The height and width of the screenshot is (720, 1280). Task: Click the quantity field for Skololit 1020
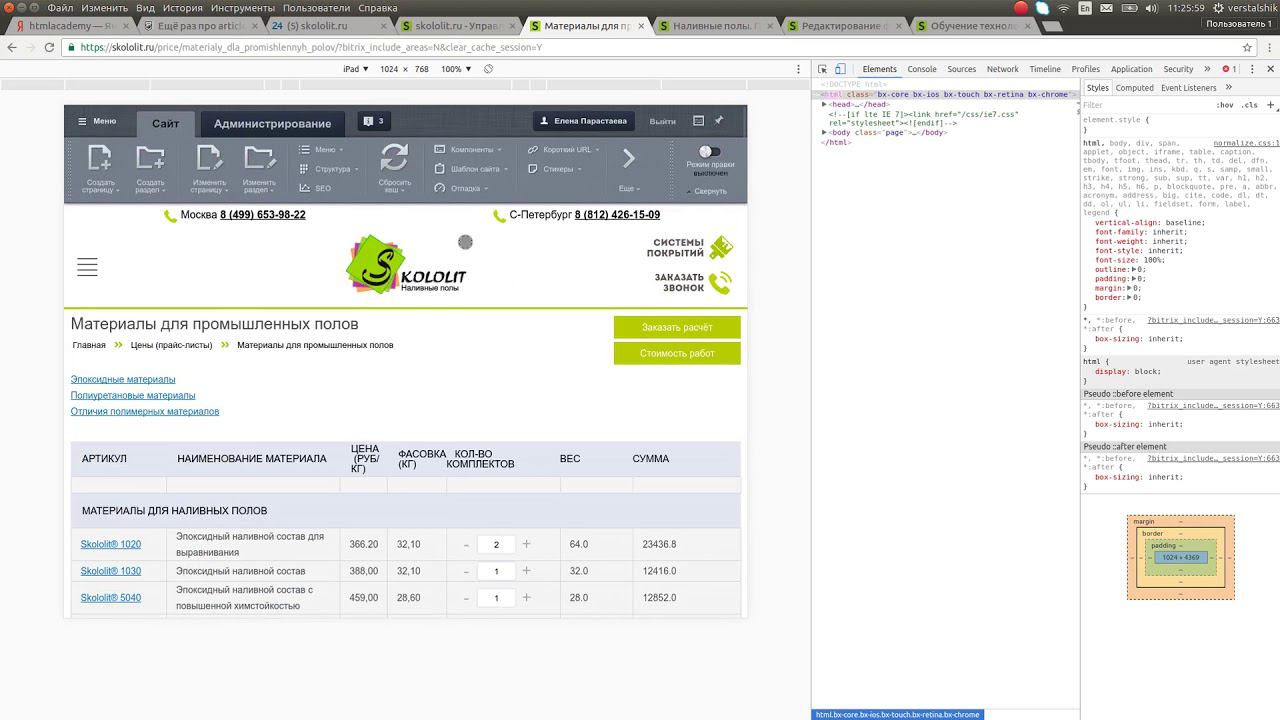pos(496,544)
